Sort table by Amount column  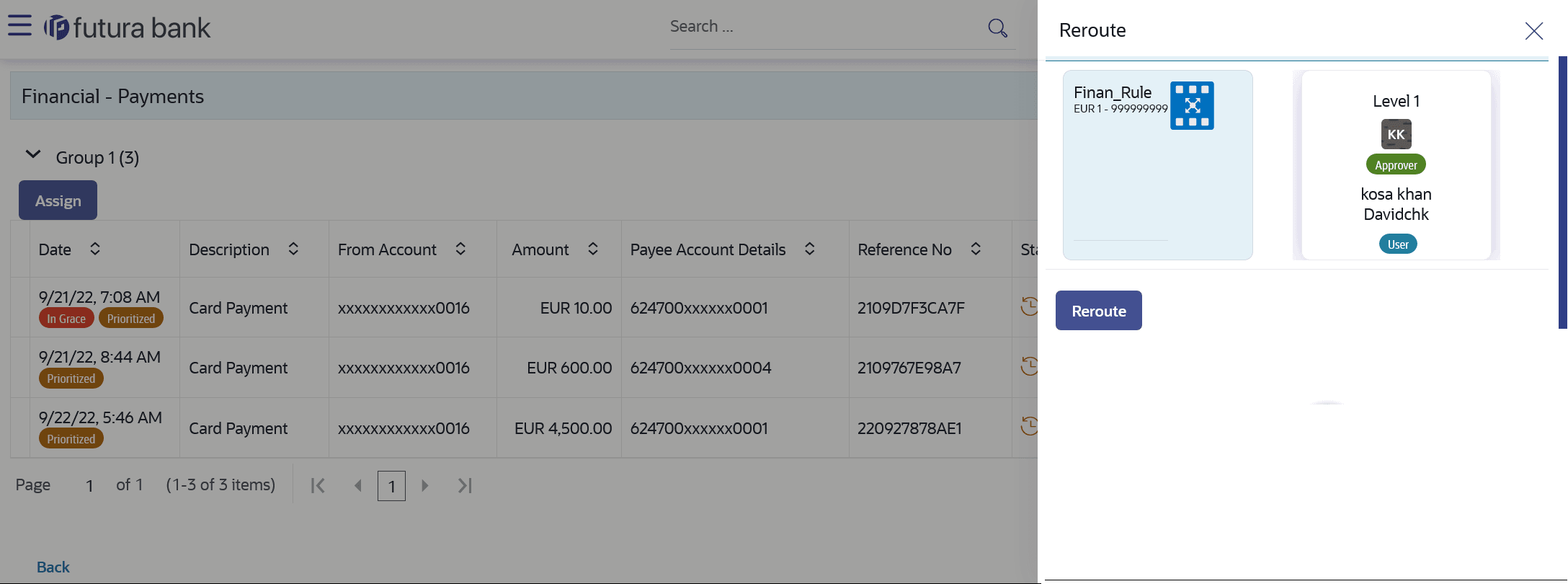click(592, 249)
